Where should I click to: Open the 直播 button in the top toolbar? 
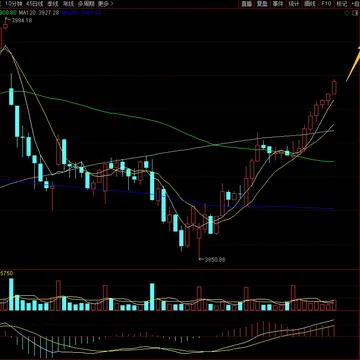247,4
